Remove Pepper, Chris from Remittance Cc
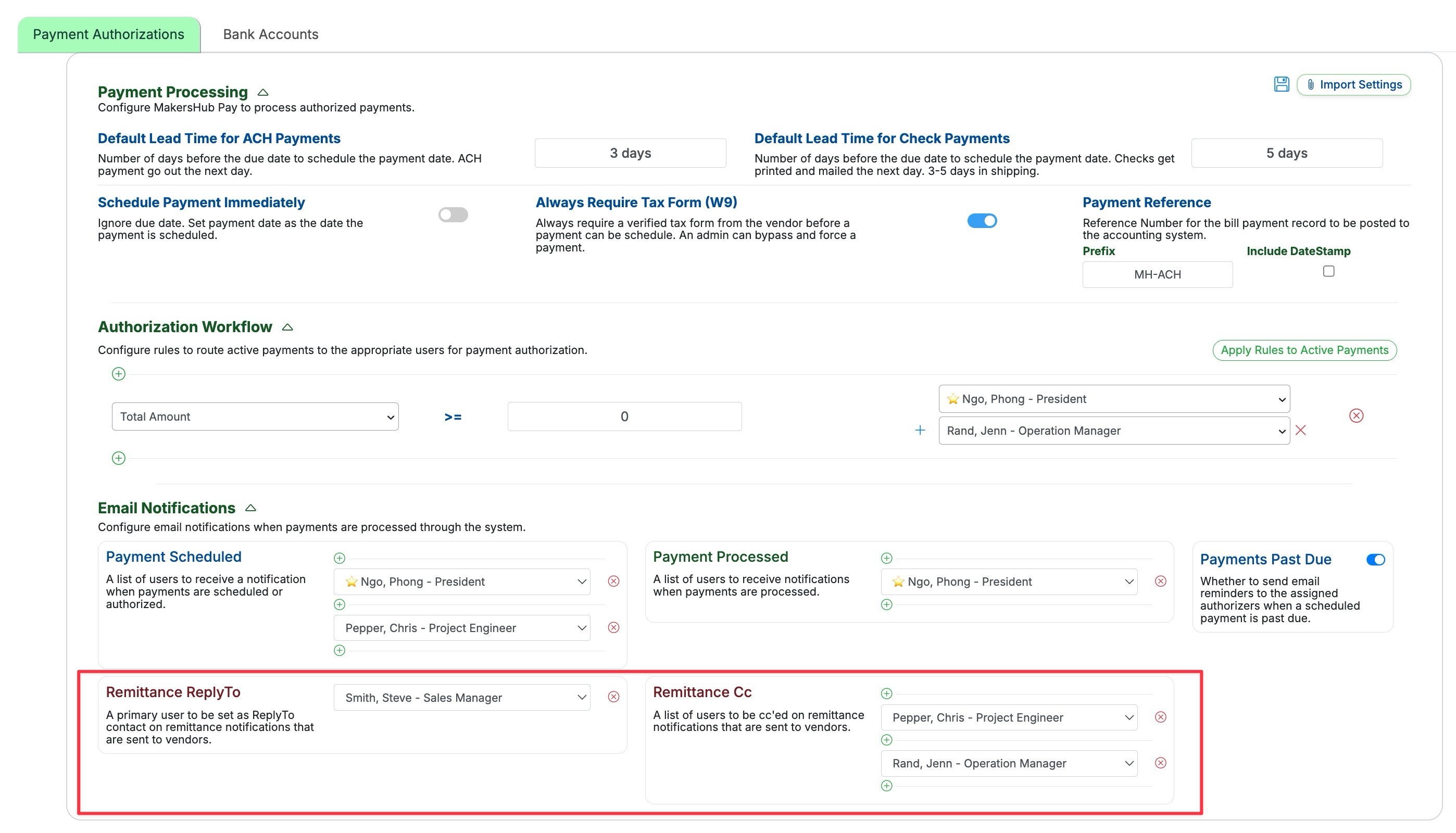The image size is (1456, 833). click(x=1160, y=717)
